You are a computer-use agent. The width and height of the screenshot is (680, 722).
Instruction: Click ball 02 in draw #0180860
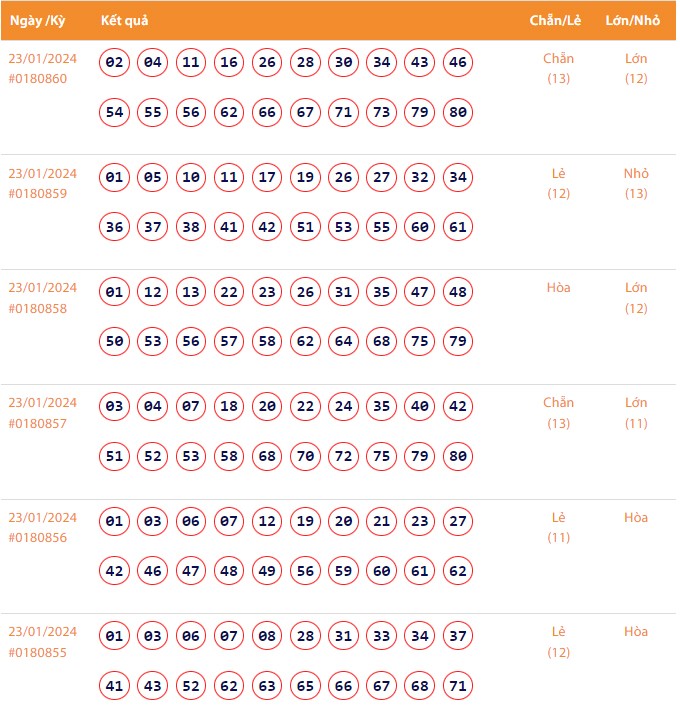[115, 63]
